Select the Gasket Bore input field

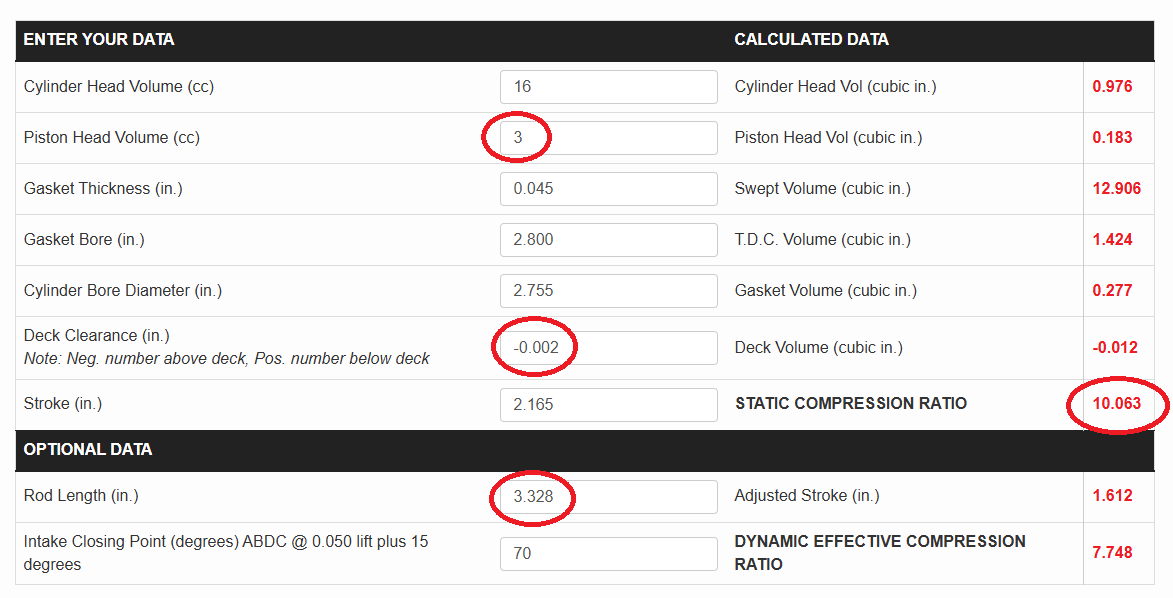(608, 240)
